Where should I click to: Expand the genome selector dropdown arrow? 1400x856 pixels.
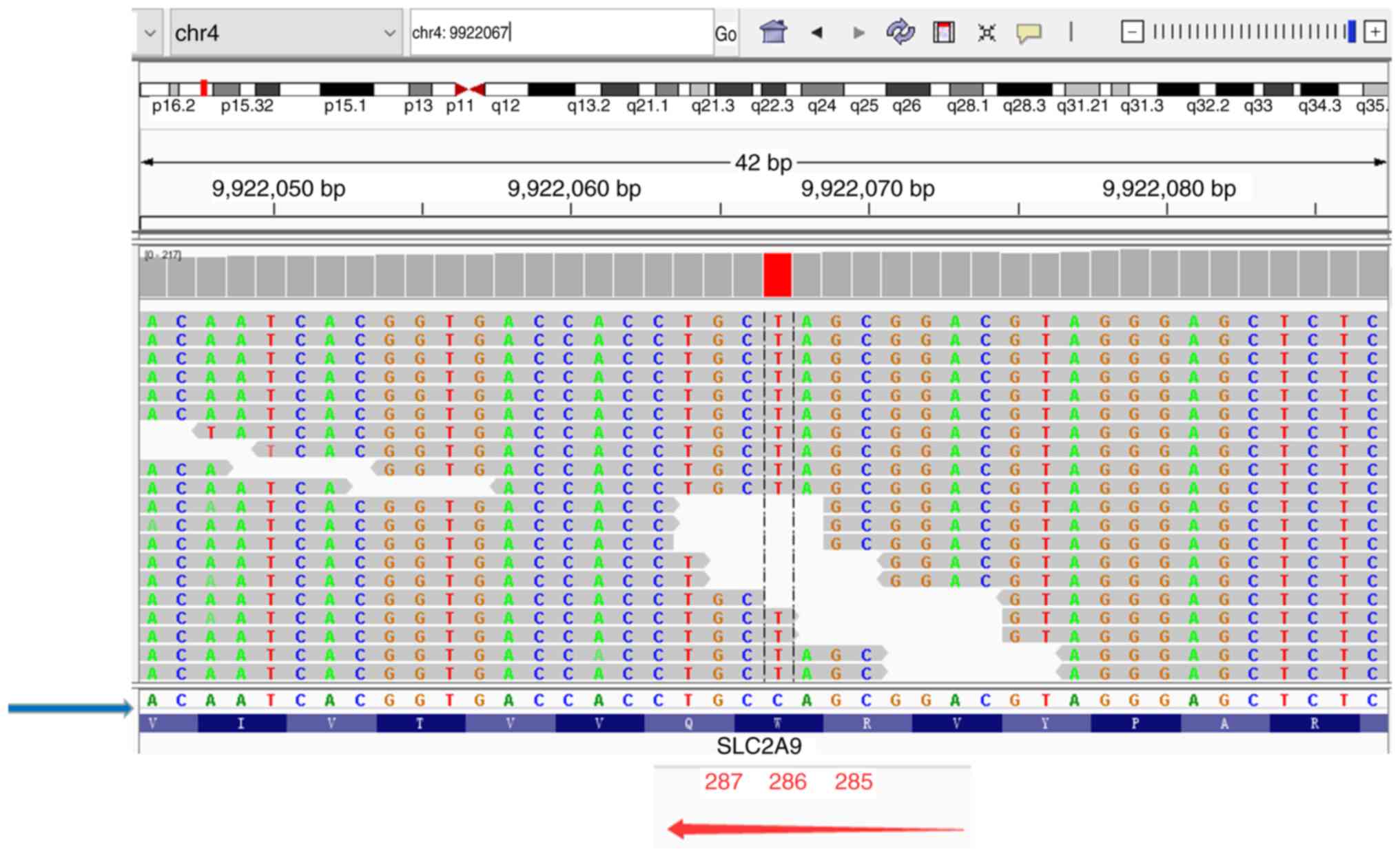(x=150, y=32)
